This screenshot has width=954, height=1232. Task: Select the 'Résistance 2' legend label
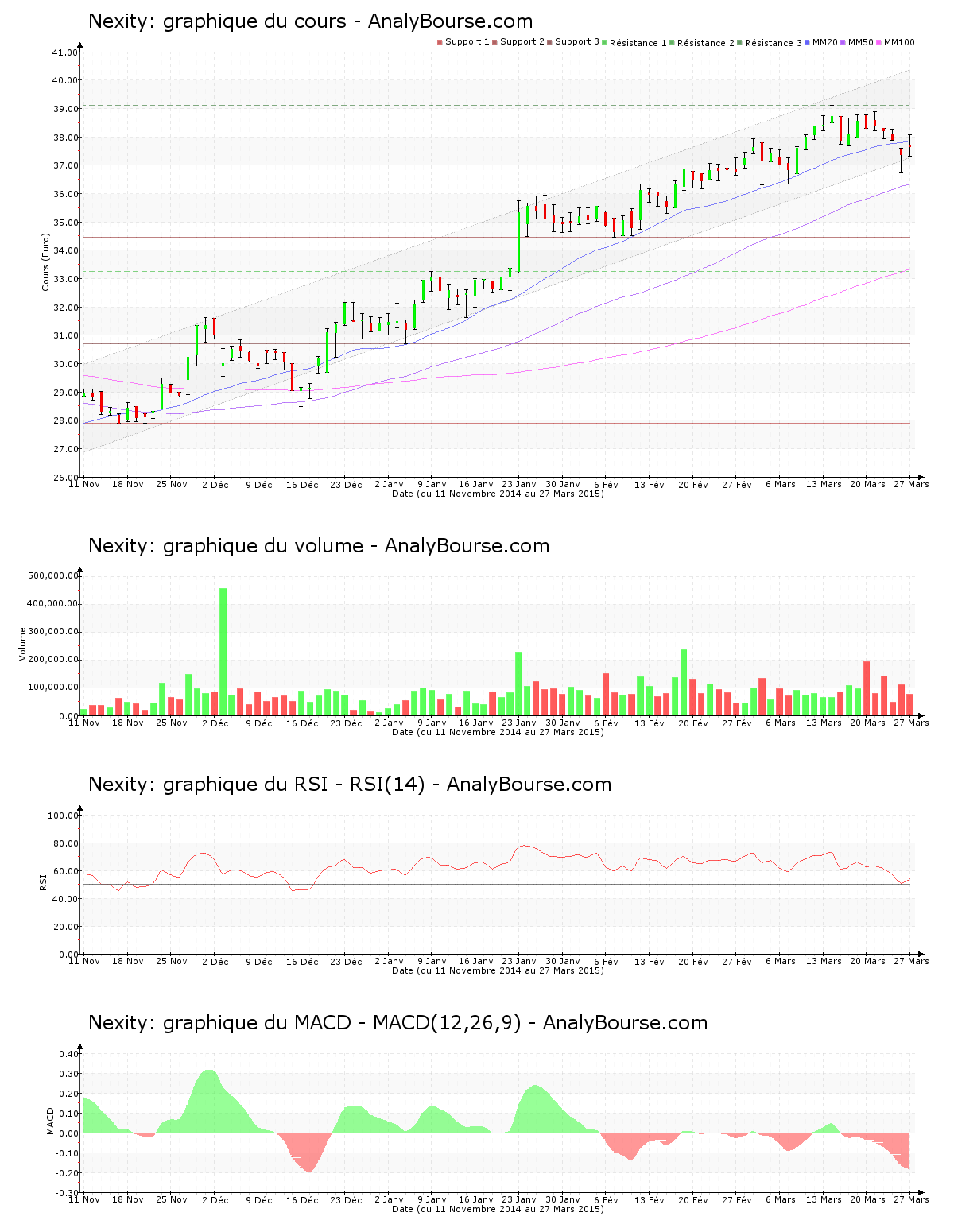click(x=706, y=42)
